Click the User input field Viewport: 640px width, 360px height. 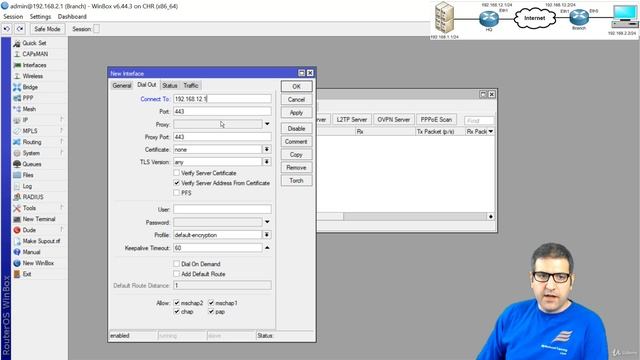(x=222, y=209)
